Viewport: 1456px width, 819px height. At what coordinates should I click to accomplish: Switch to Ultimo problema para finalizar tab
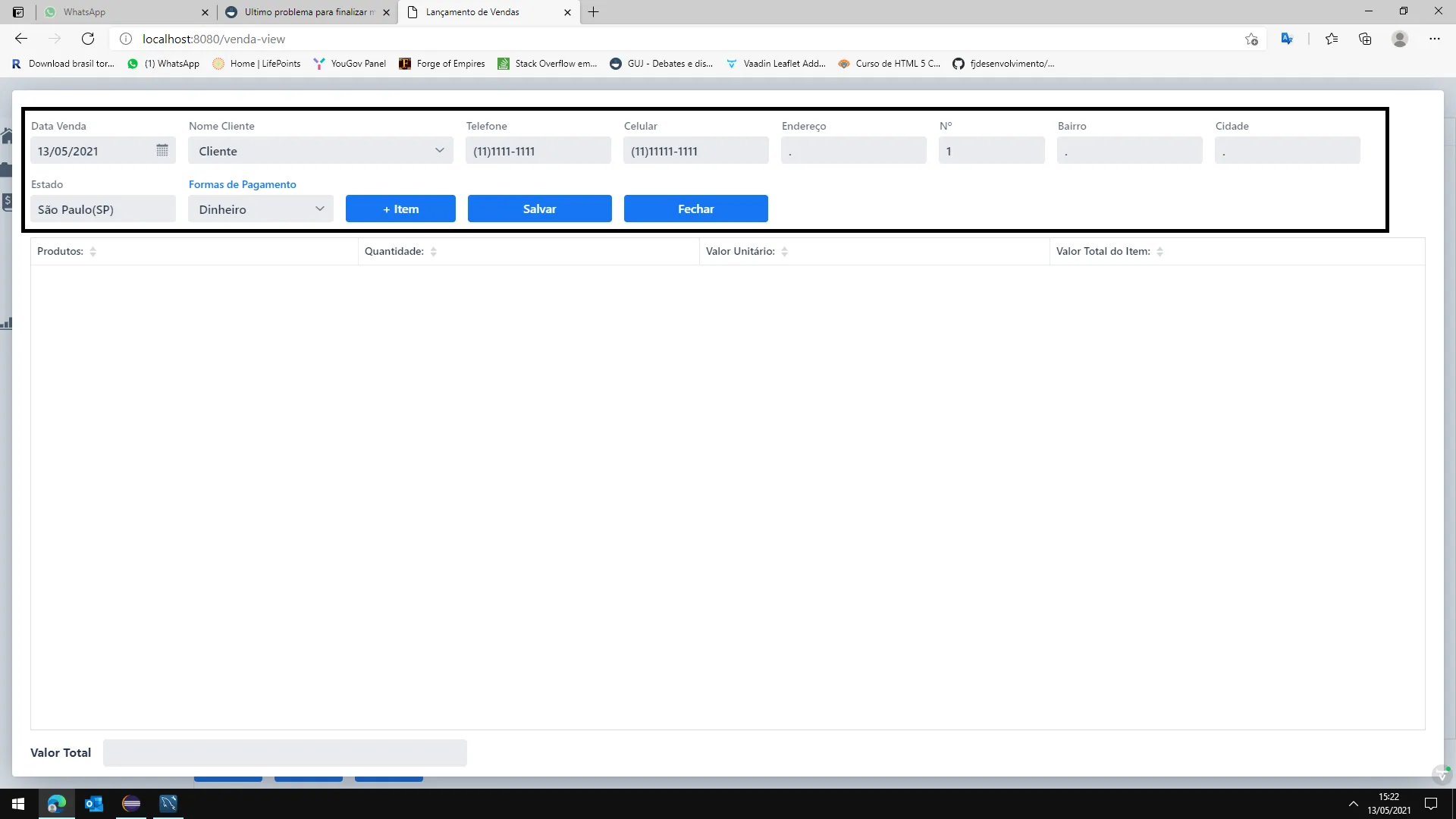[303, 12]
